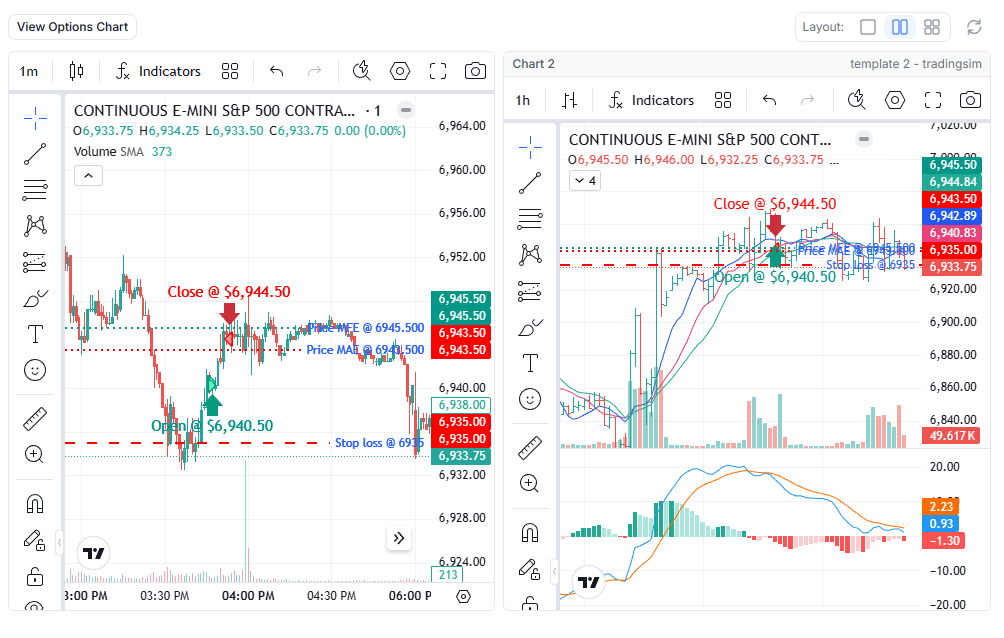Click the 6,938.00 price label on left axis
The width and height of the screenshot is (1004, 638).
pyautogui.click(x=462, y=405)
